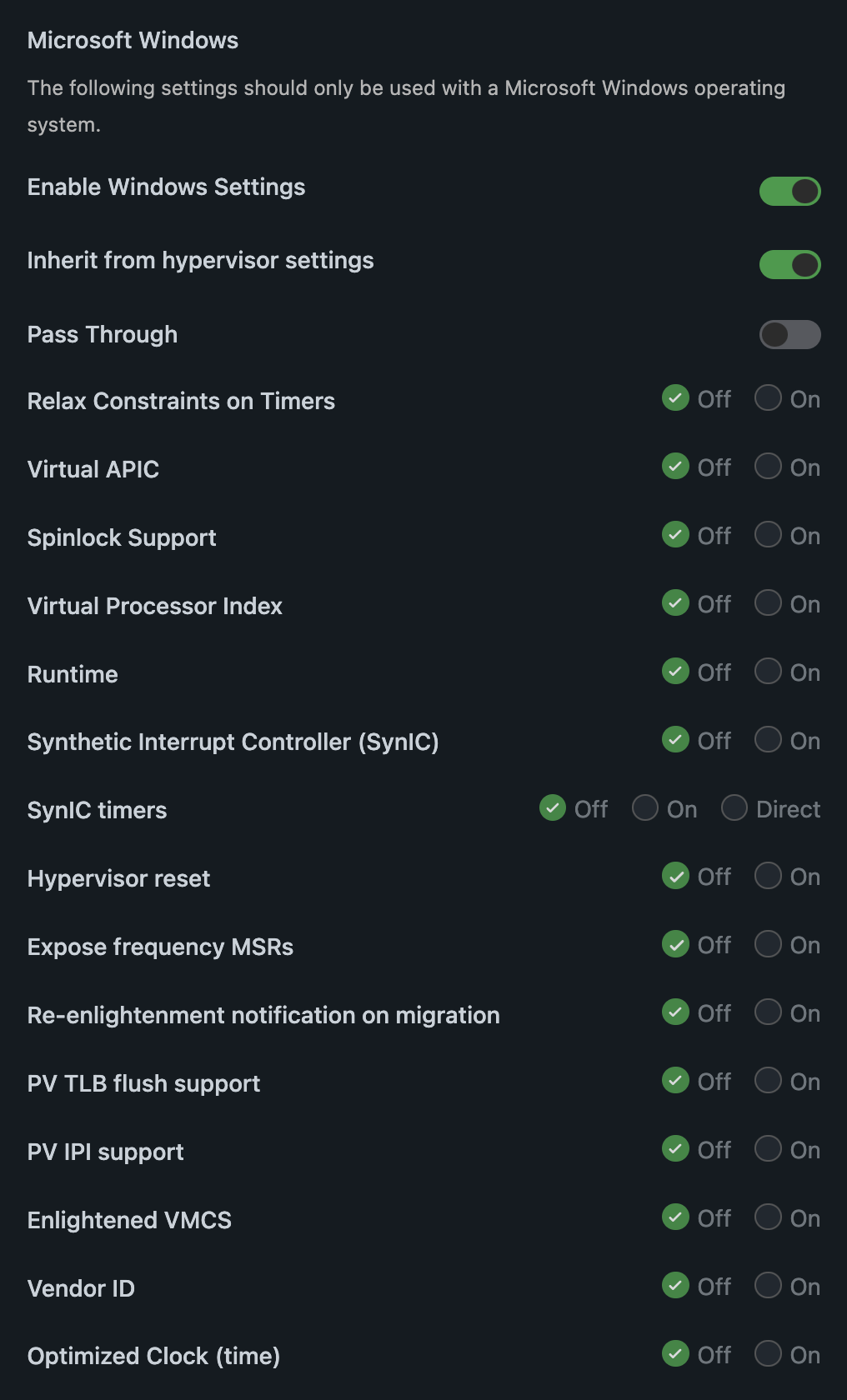The height and width of the screenshot is (1400, 847).
Task: Choose Off for Virtual APIC
Action: point(675,467)
